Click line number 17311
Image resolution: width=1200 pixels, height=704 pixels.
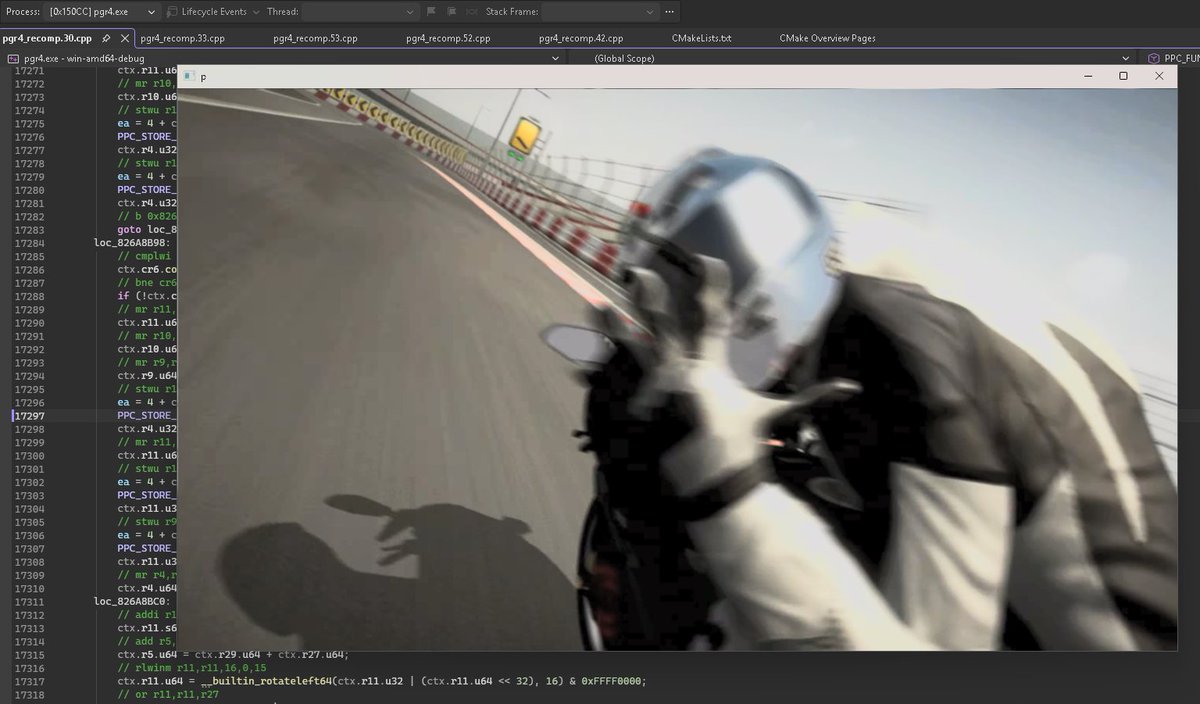pos(29,602)
